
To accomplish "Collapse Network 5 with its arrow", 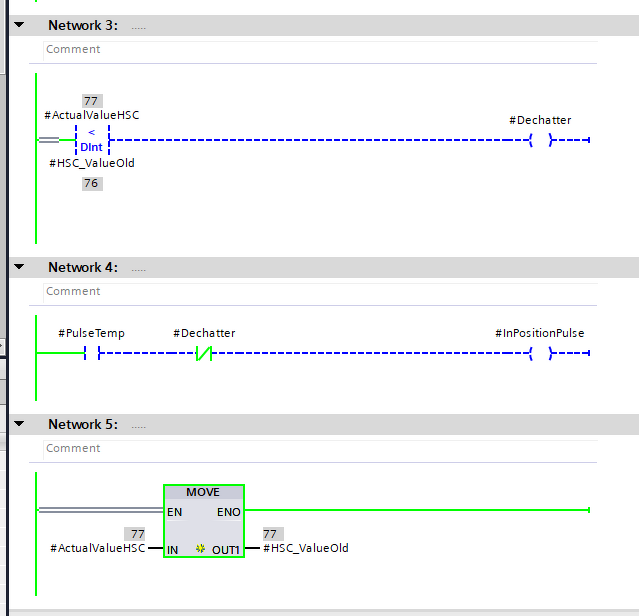I will 19,424.
